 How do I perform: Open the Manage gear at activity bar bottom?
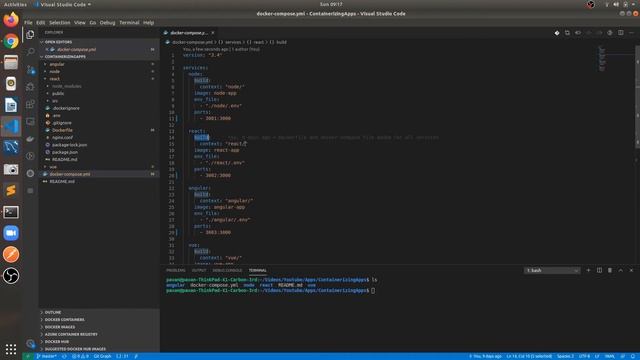pyautogui.click(x=30, y=343)
